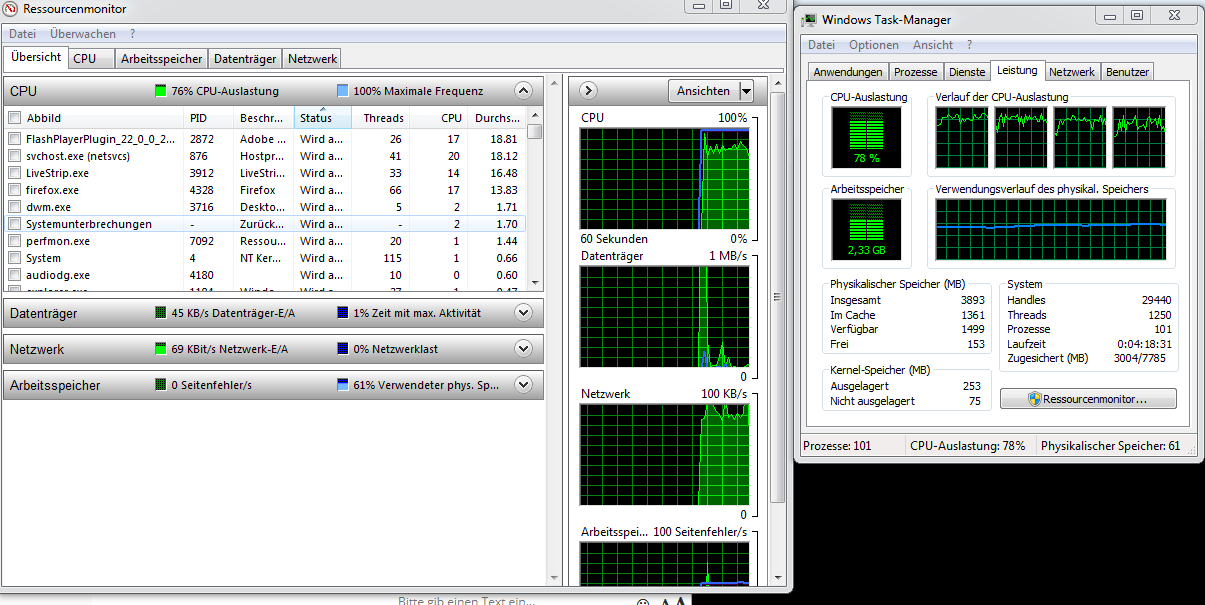1205x605 pixels.
Task: Sort by the Status column header
Action: (x=322, y=118)
